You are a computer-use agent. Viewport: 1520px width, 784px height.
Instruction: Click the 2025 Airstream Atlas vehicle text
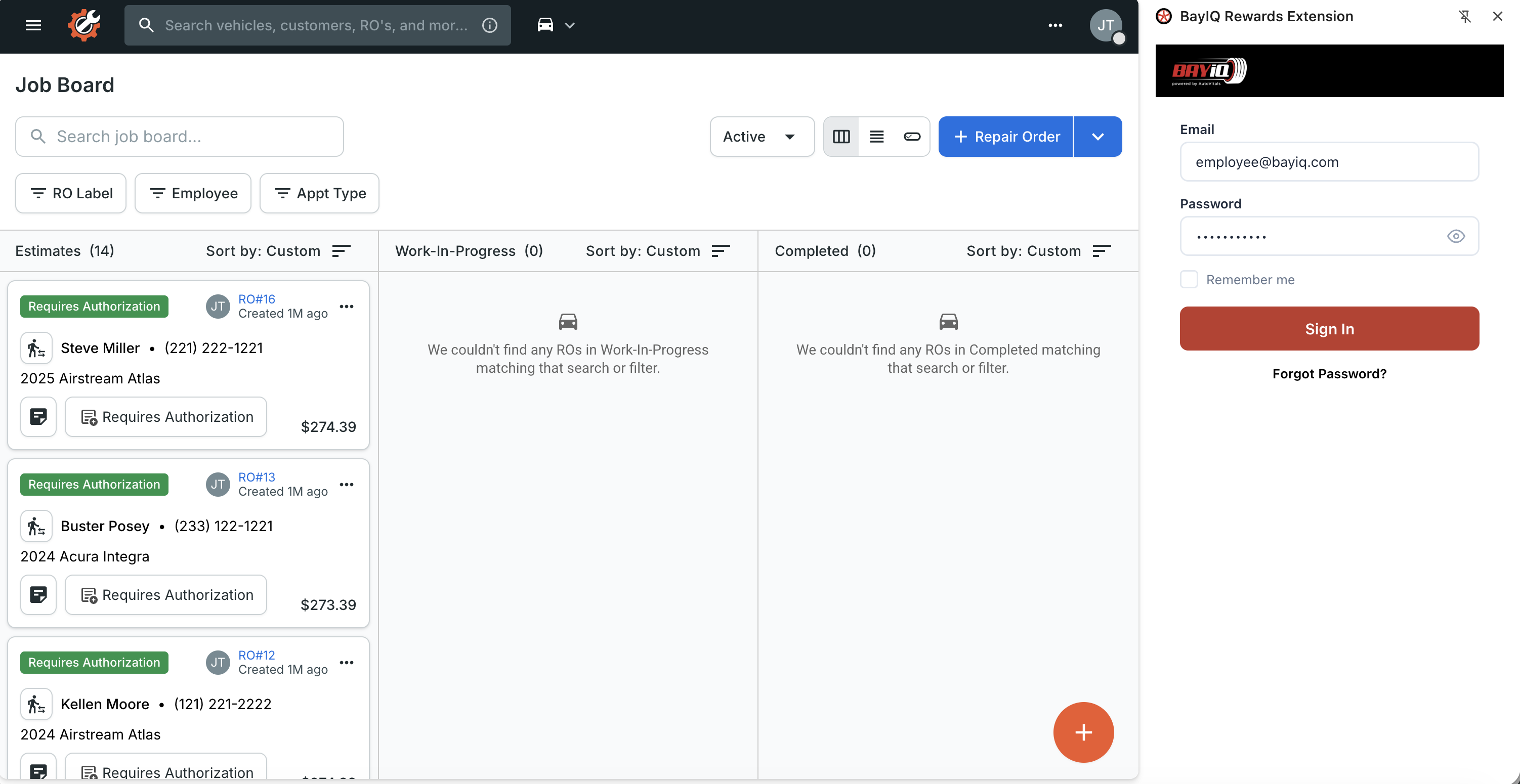[x=90, y=378]
